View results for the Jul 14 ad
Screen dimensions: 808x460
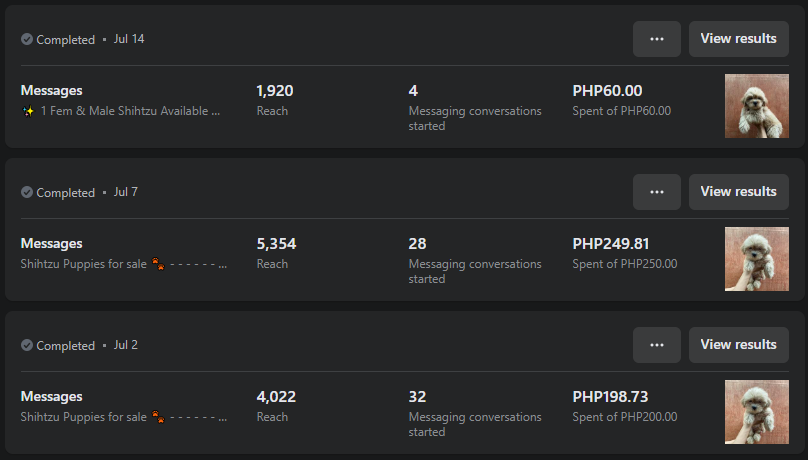pos(738,39)
